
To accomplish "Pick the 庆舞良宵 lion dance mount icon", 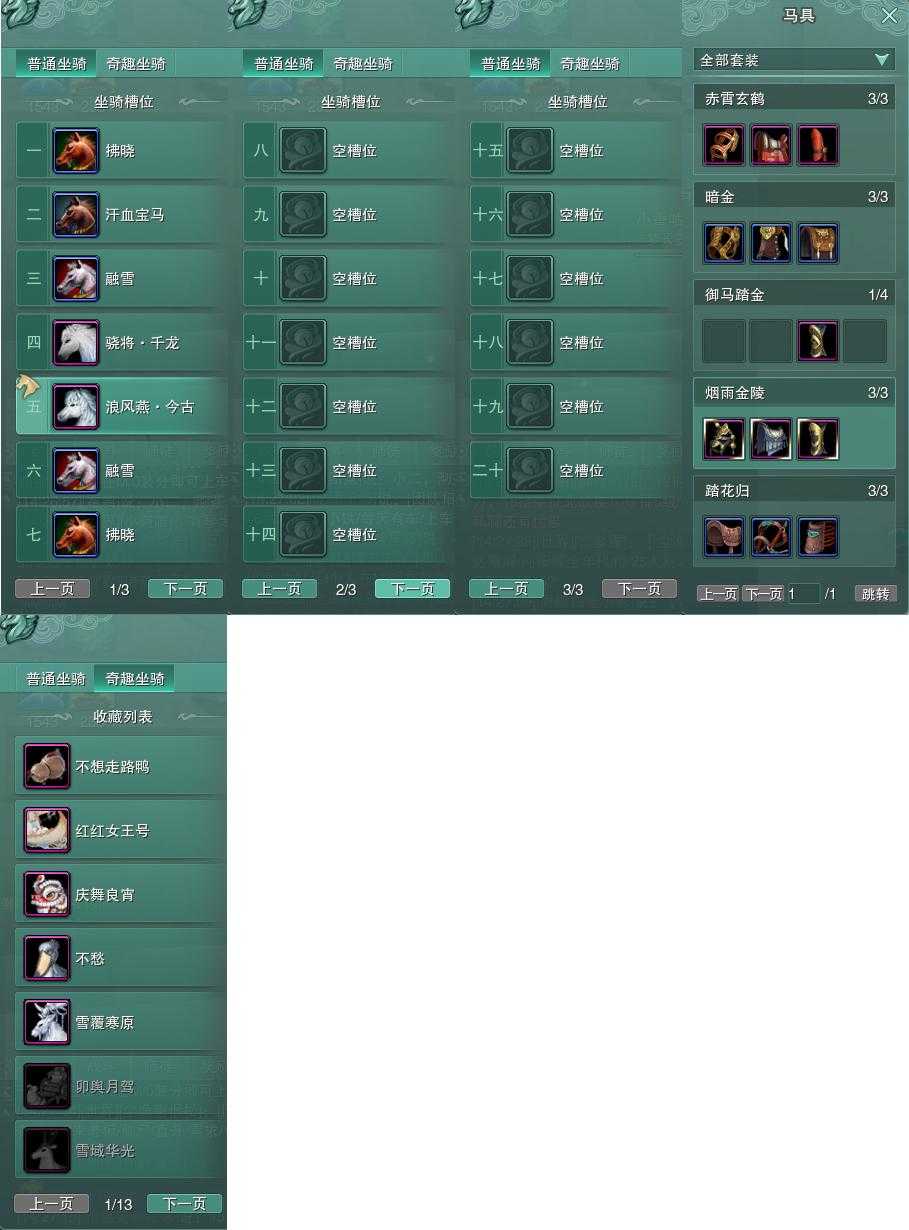I will click(47, 895).
